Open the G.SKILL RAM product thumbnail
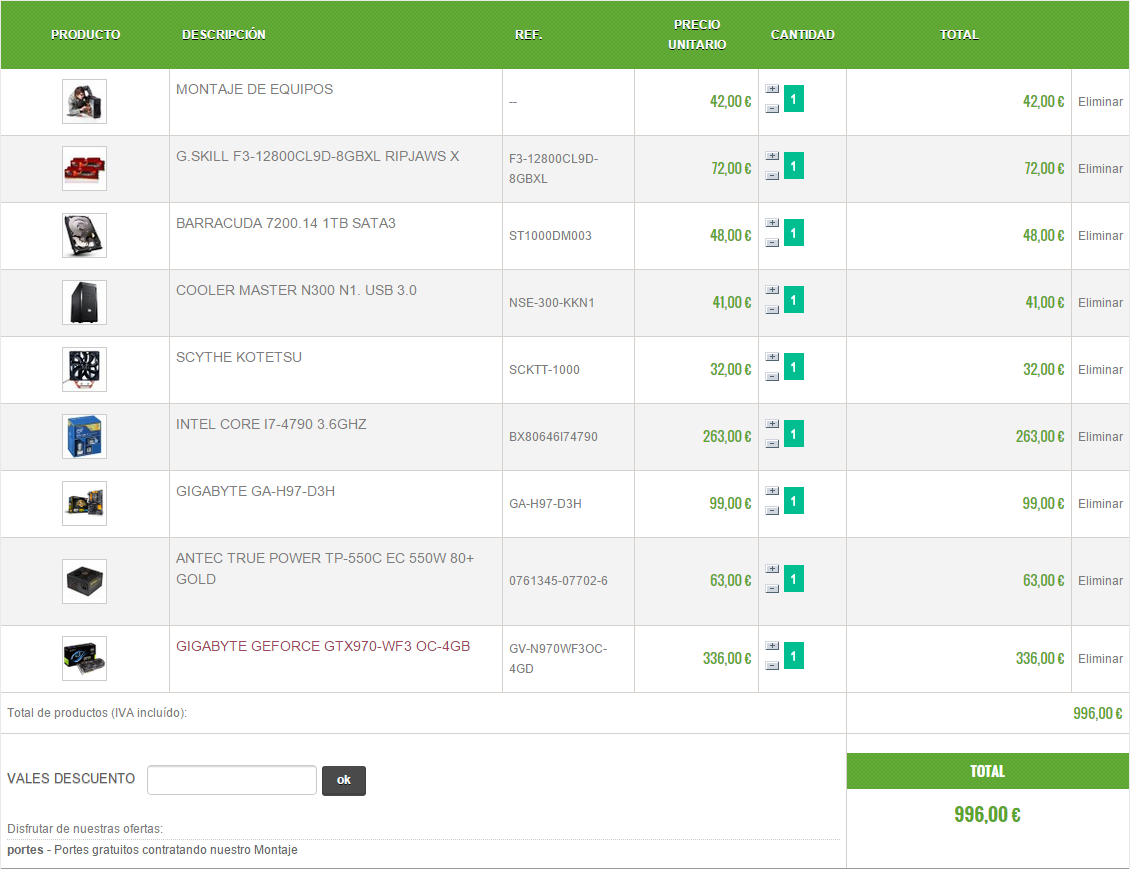Screen dimensions: 1131x869 tap(84, 169)
